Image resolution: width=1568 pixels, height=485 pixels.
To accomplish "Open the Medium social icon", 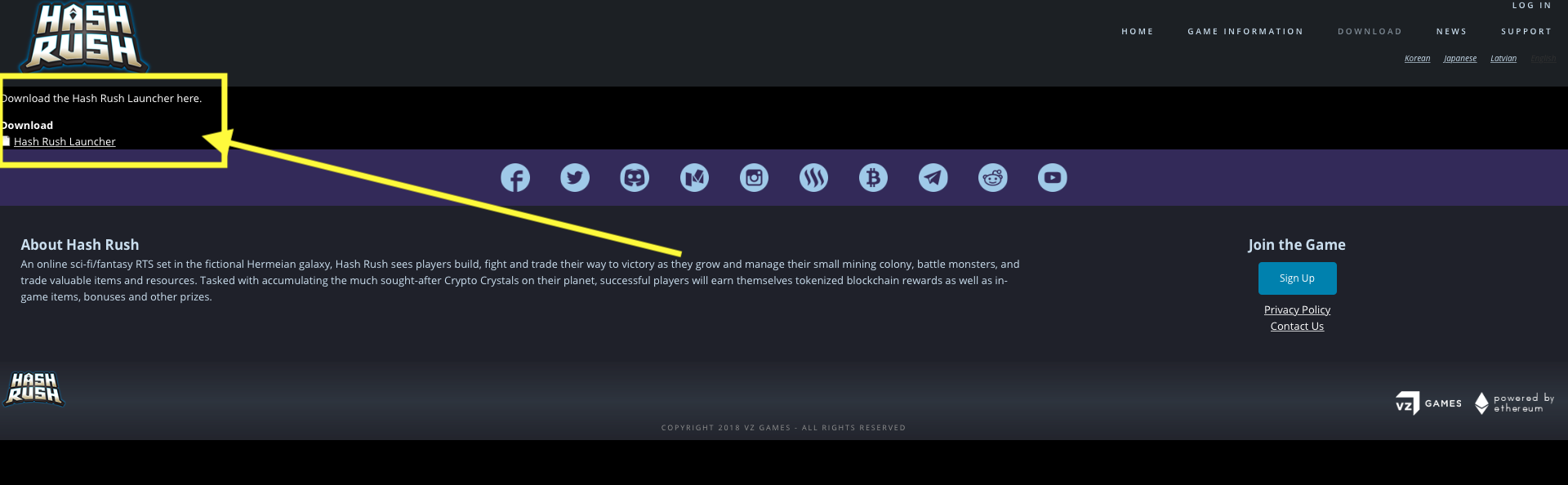I will point(694,177).
